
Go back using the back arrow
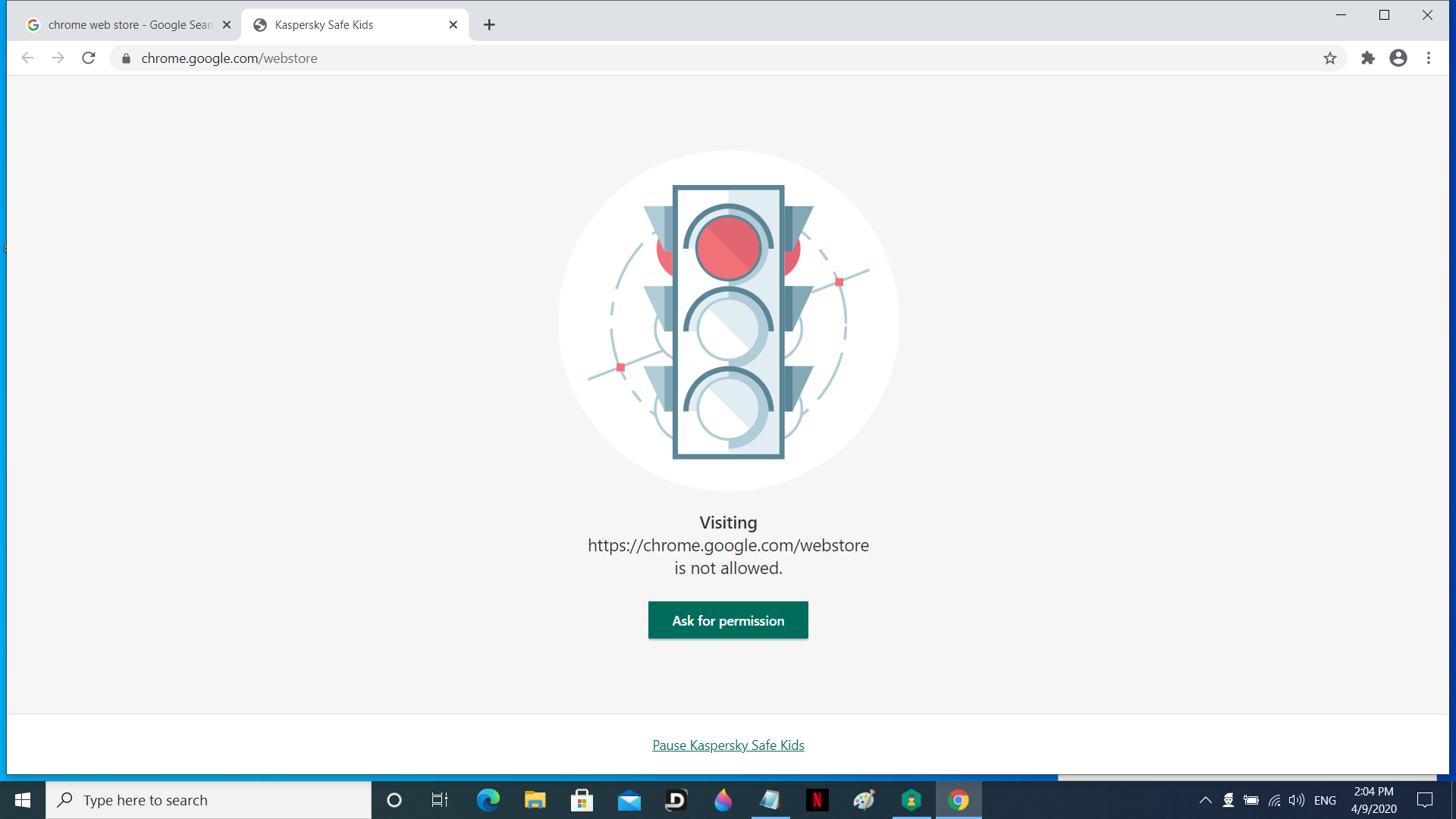tap(28, 58)
